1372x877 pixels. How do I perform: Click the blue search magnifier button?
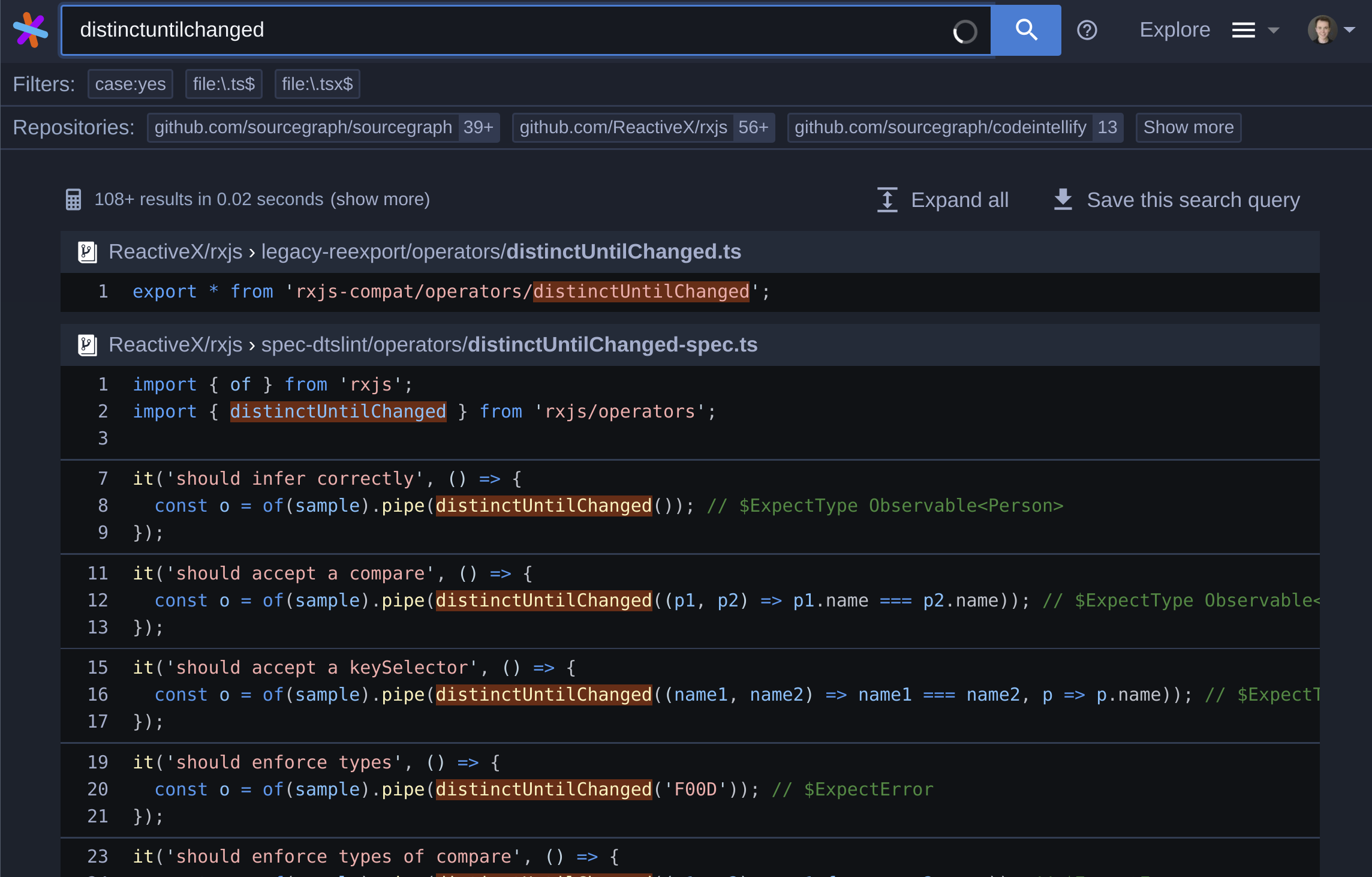(1026, 30)
